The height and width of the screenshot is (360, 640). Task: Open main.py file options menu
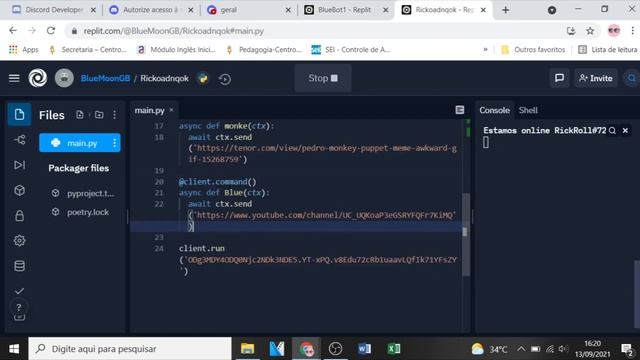[114, 143]
